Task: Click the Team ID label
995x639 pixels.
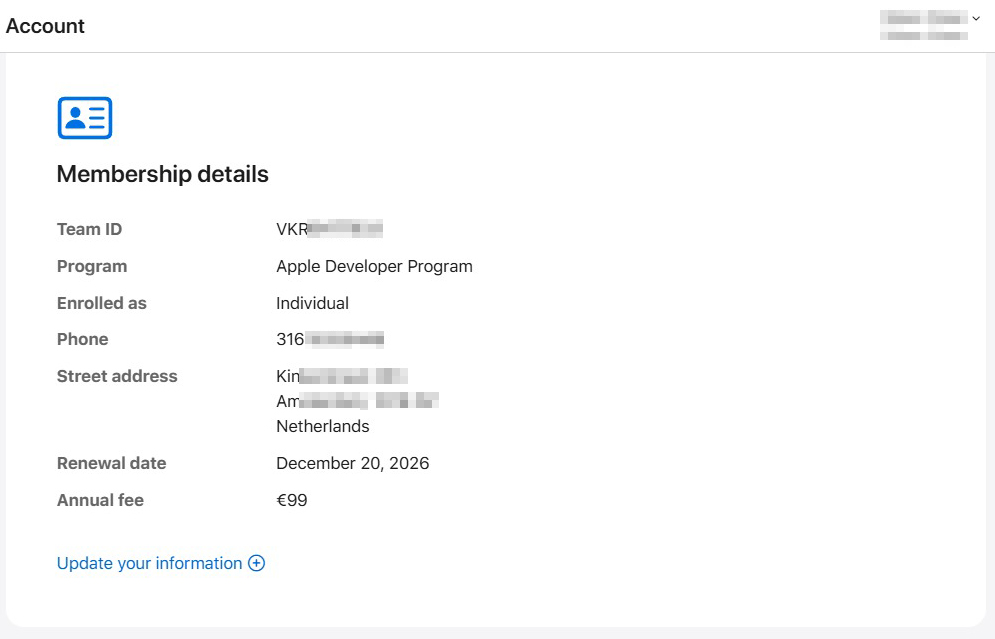Action: (x=89, y=229)
